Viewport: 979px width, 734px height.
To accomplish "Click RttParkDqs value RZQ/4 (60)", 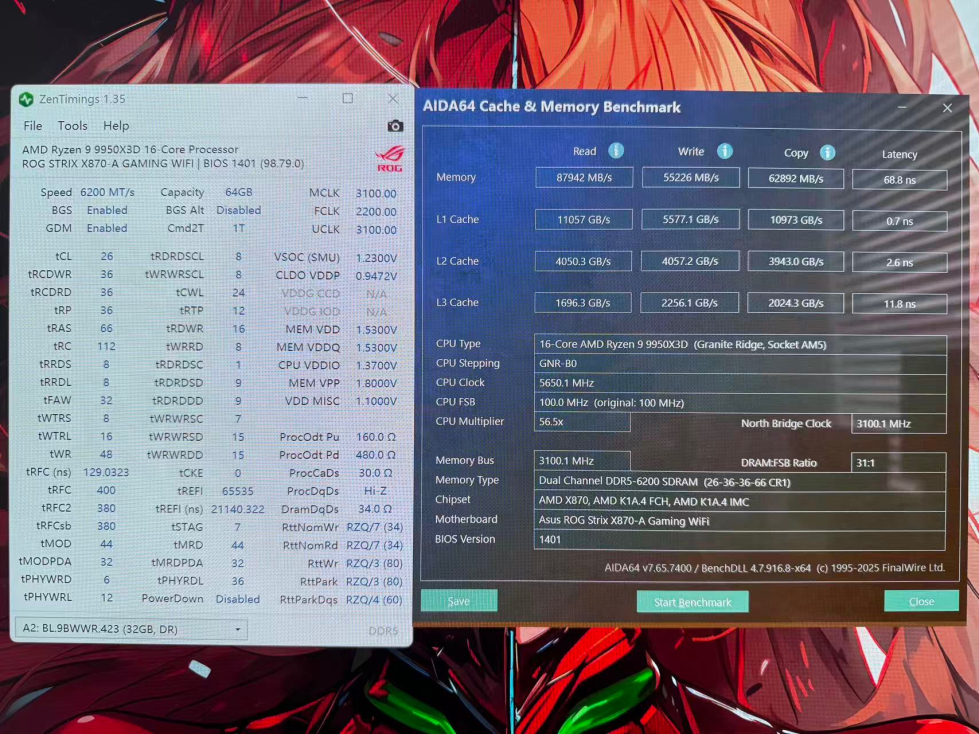I will (x=374, y=600).
